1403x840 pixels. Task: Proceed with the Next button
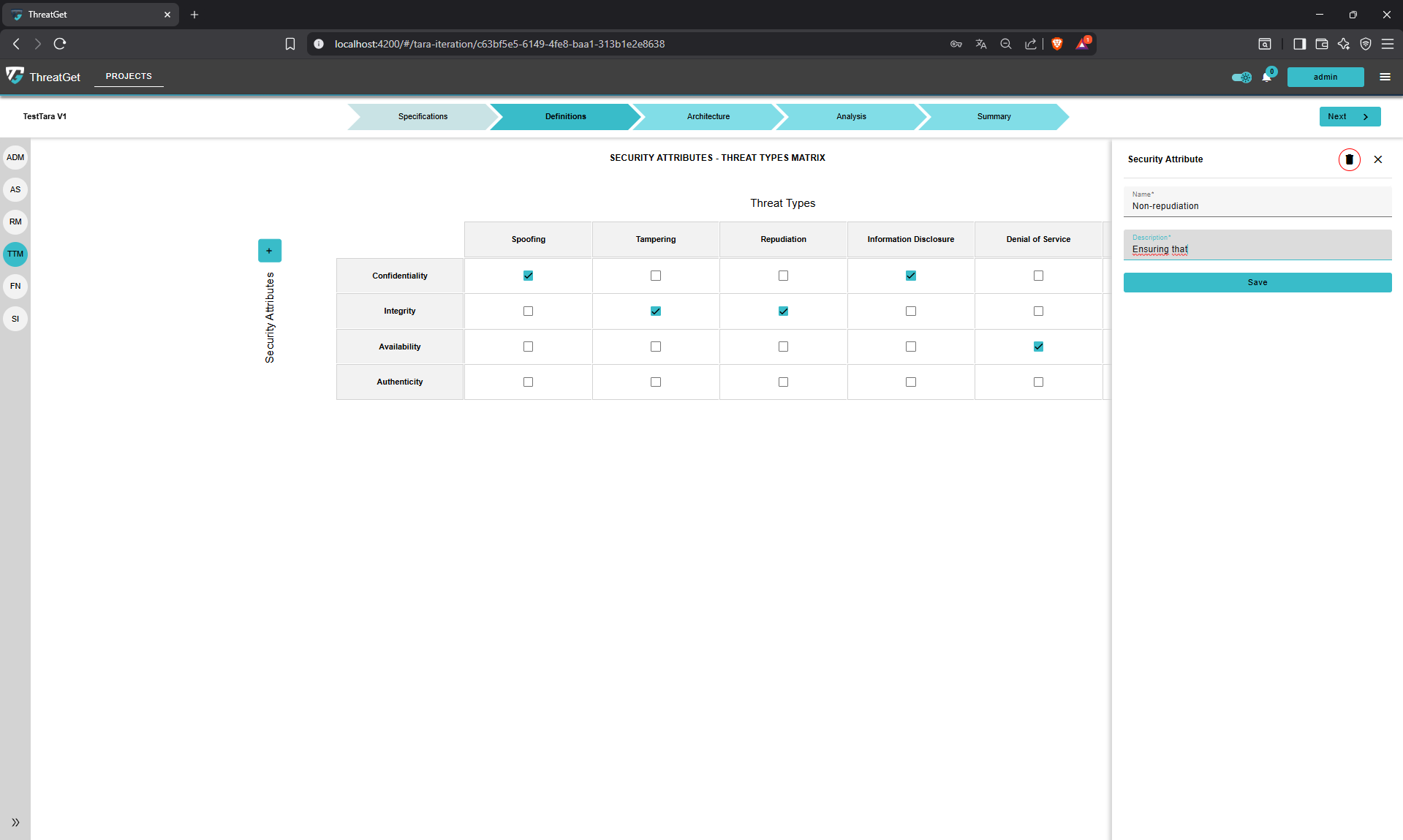(1349, 116)
